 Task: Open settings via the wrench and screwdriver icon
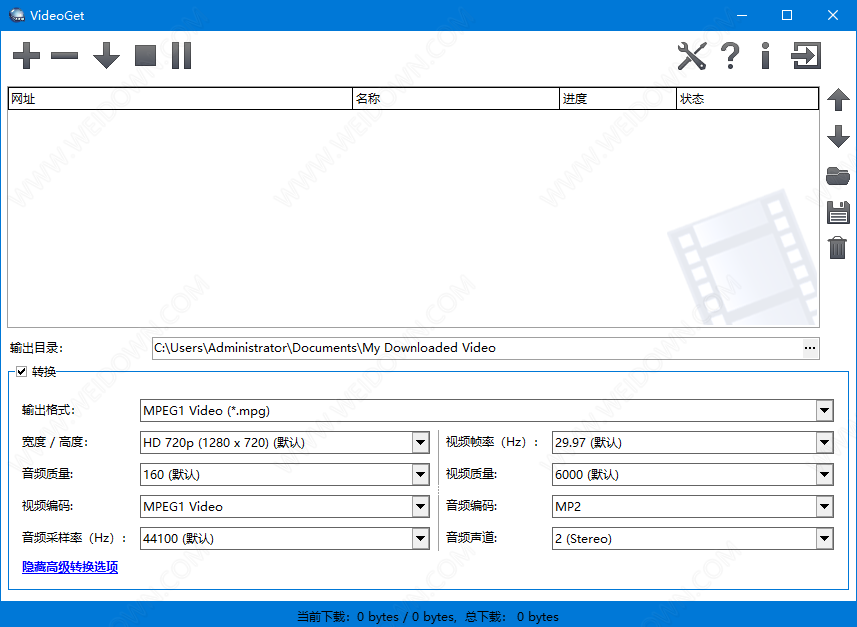[692, 56]
